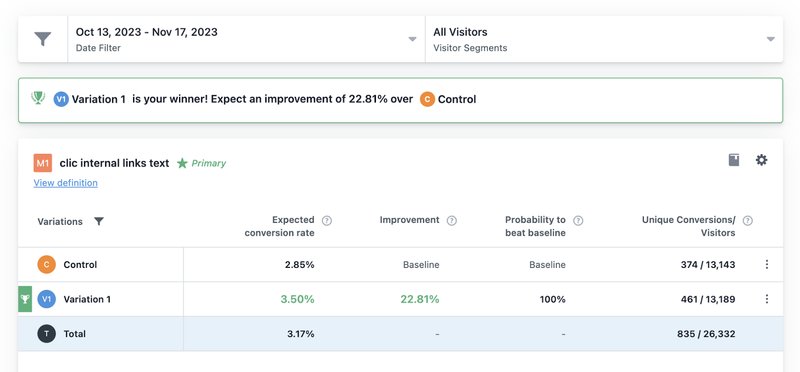
Task: Select the Total row
Action: coord(401,334)
